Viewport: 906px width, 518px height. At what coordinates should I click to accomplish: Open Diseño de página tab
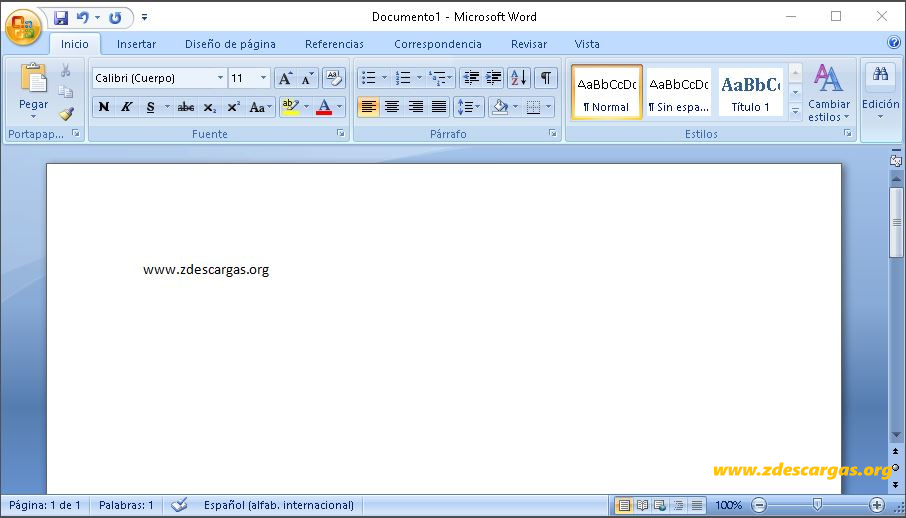(230, 44)
